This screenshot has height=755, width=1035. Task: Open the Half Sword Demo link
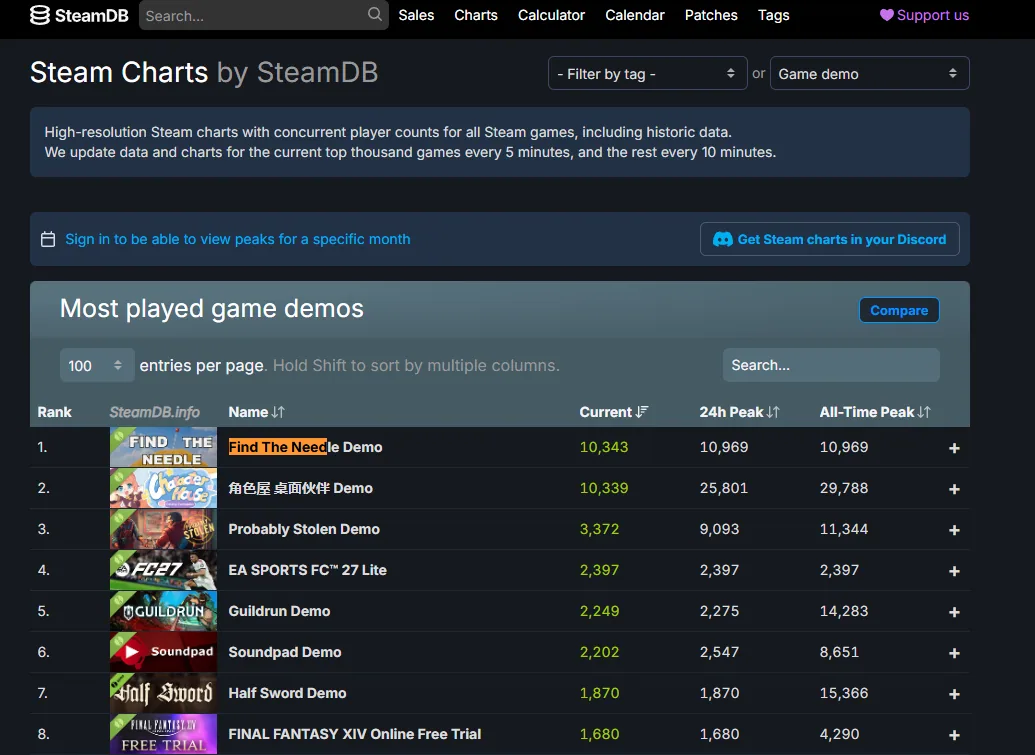pyautogui.click(x=287, y=692)
